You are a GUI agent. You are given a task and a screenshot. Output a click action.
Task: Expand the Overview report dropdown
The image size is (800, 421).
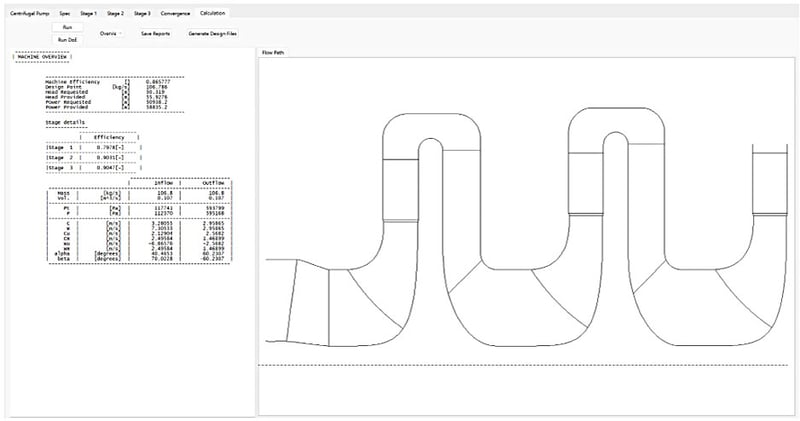111,33
